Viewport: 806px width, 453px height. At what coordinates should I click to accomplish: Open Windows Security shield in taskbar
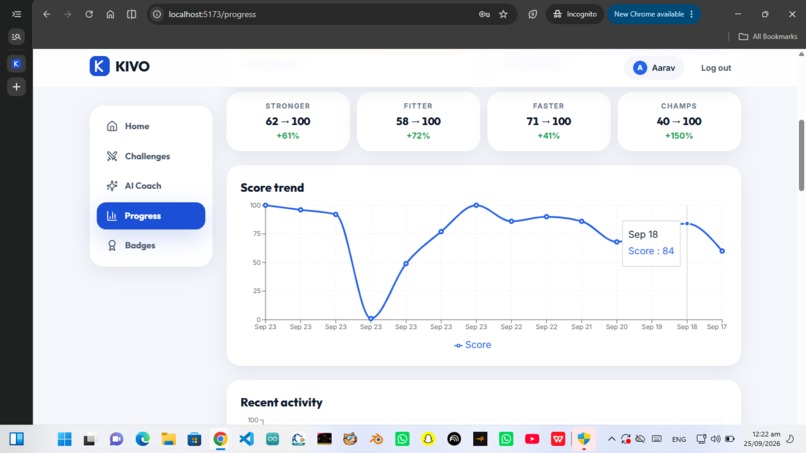click(584, 439)
